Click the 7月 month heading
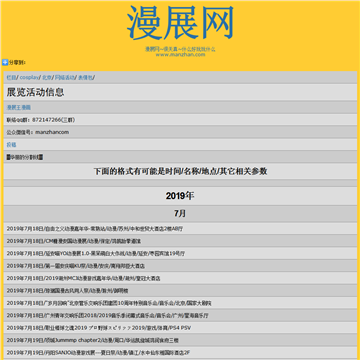The image size is (360, 360). coord(180,214)
